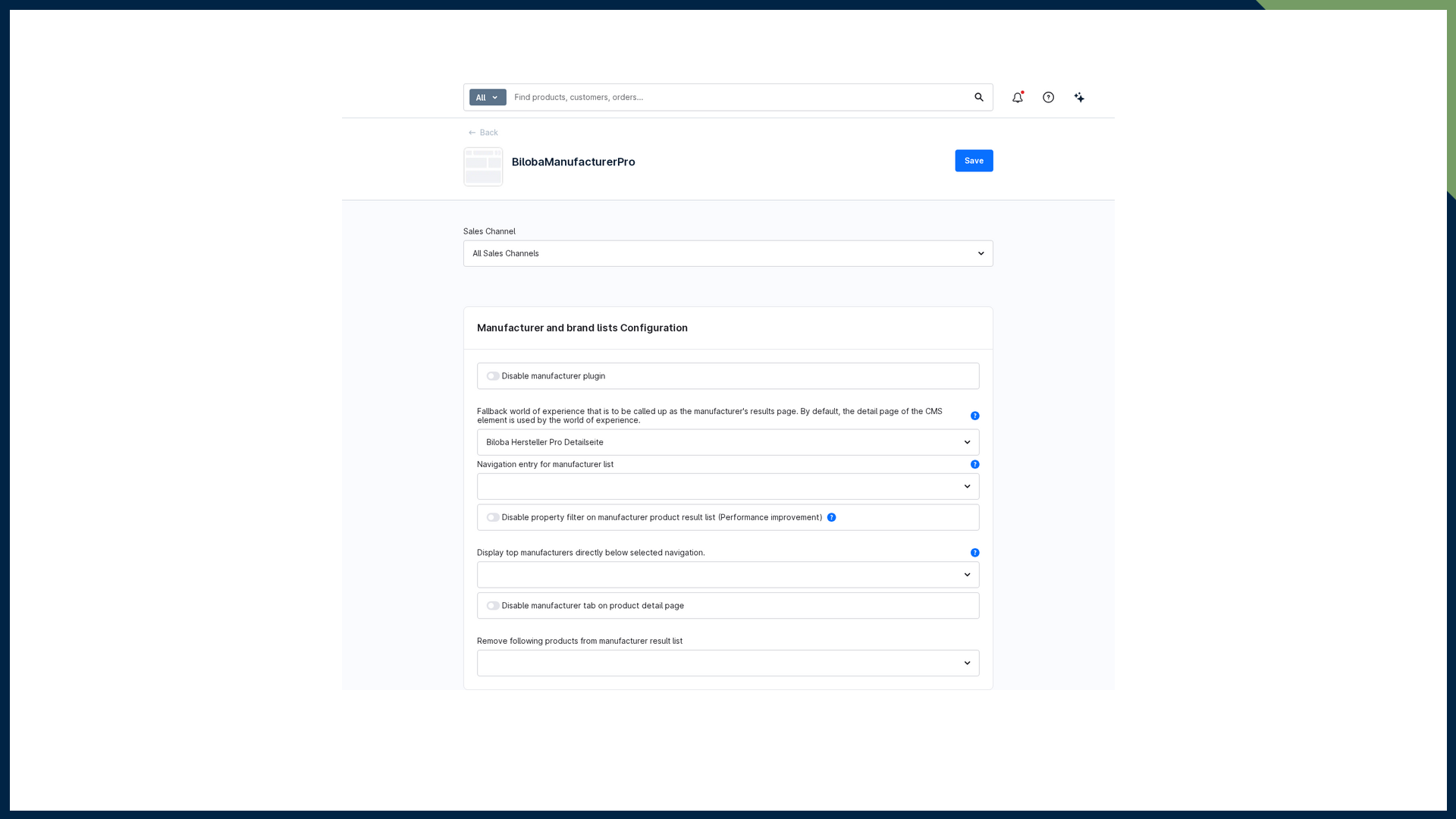This screenshot has width=1456, height=819.
Task: Click Manufacturer and brand lists Configuration heading
Action: (582, 328)
